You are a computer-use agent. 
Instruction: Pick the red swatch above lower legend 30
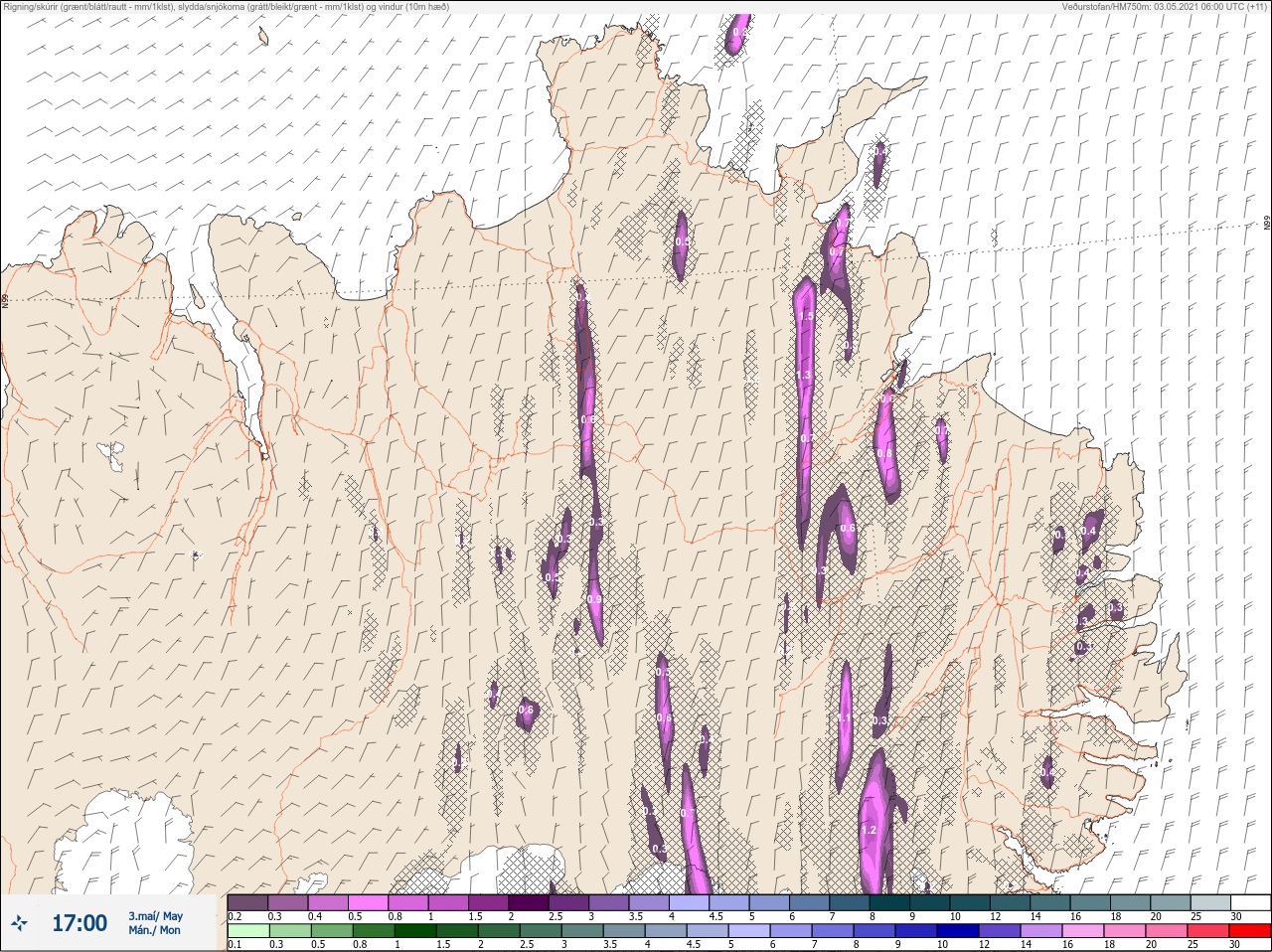point(1251,931)
